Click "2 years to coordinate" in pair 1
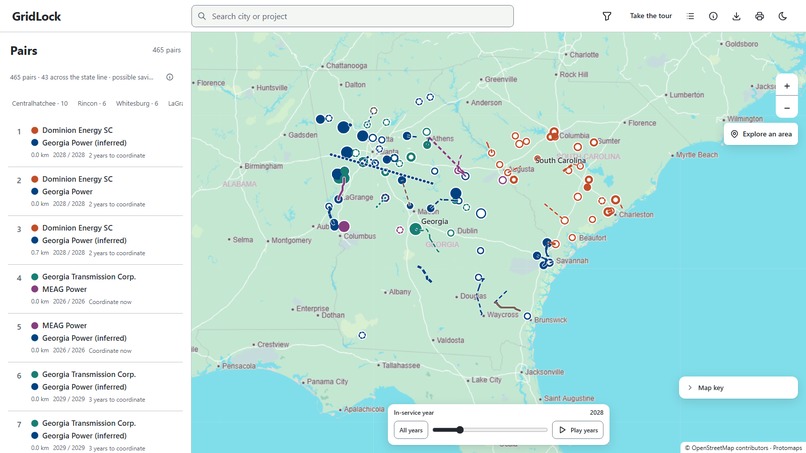806x453 pixels. coord(117,155)
